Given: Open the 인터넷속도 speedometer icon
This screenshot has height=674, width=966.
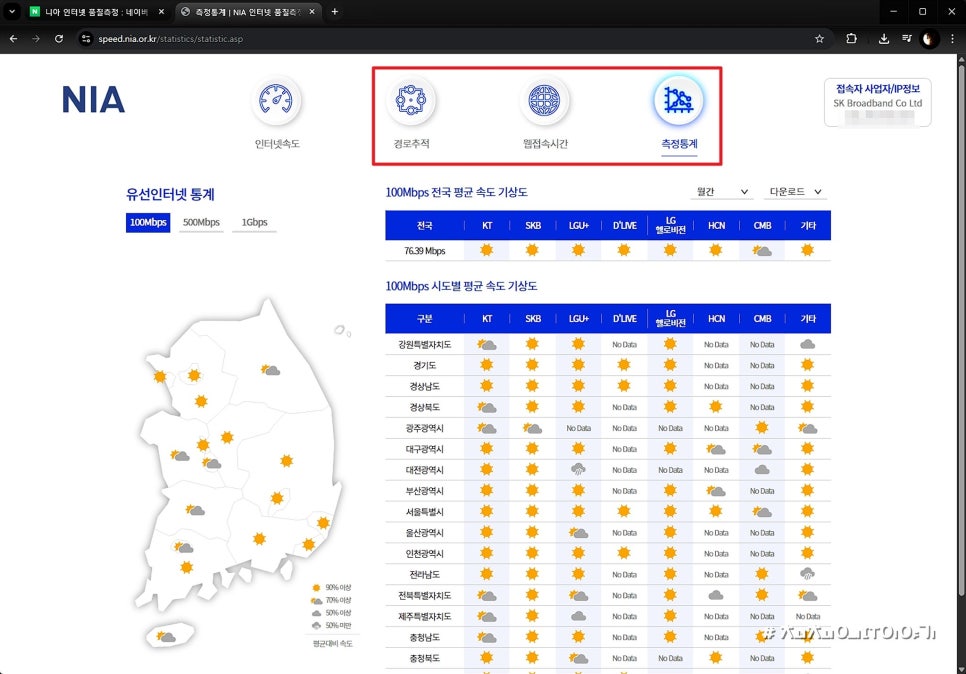Looking at the screenshot, I should point(277,101).
